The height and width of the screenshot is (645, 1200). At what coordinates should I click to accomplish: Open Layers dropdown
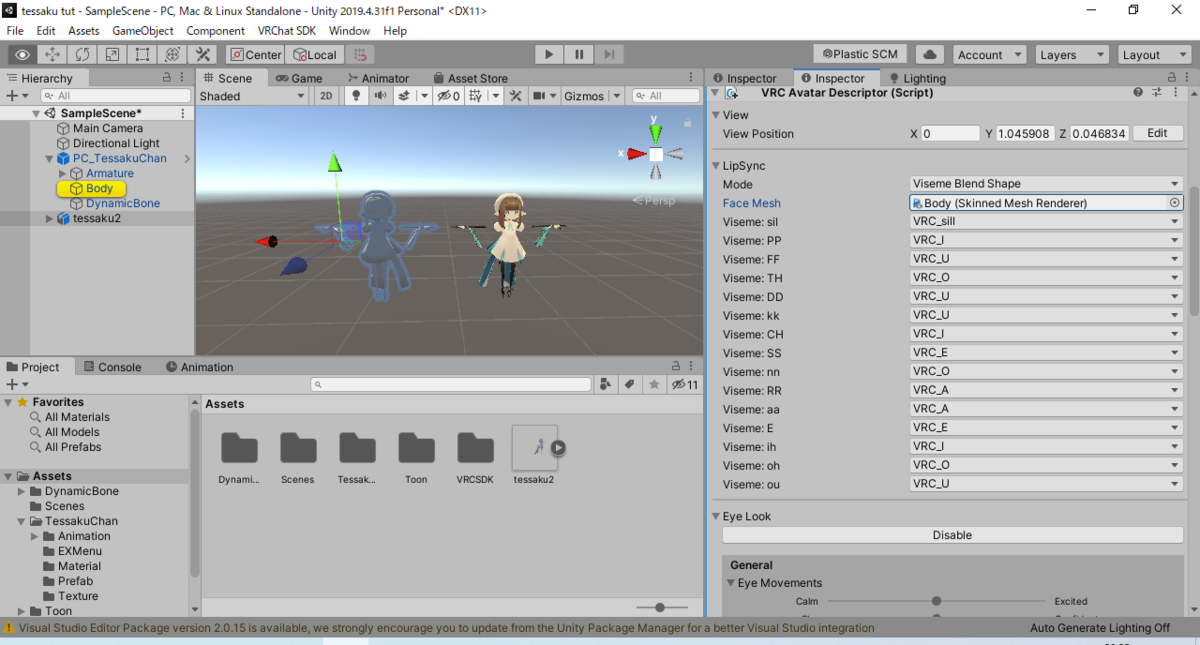[x=1072, y=55]
